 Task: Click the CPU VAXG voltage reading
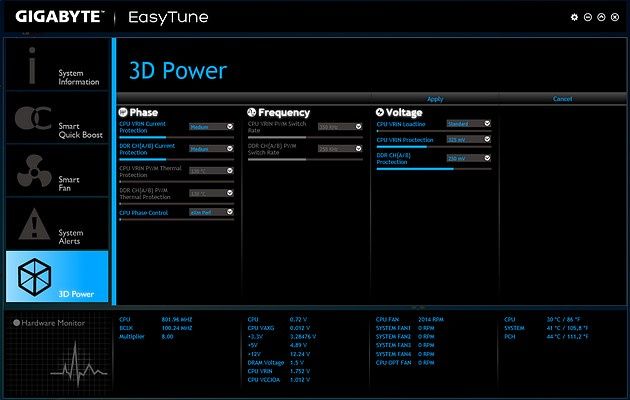[300, 328]
